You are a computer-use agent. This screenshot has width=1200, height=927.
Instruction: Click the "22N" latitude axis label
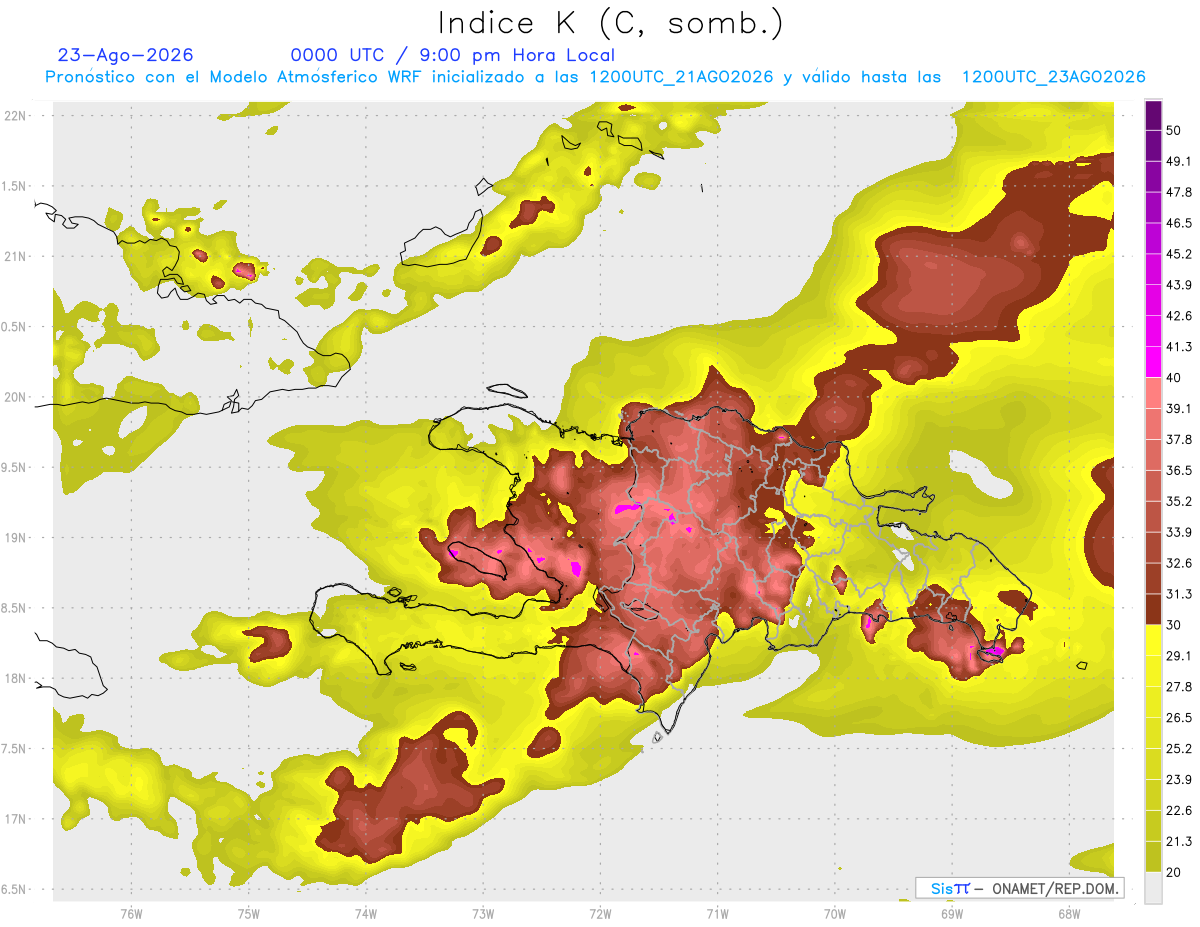click(15, 115)
